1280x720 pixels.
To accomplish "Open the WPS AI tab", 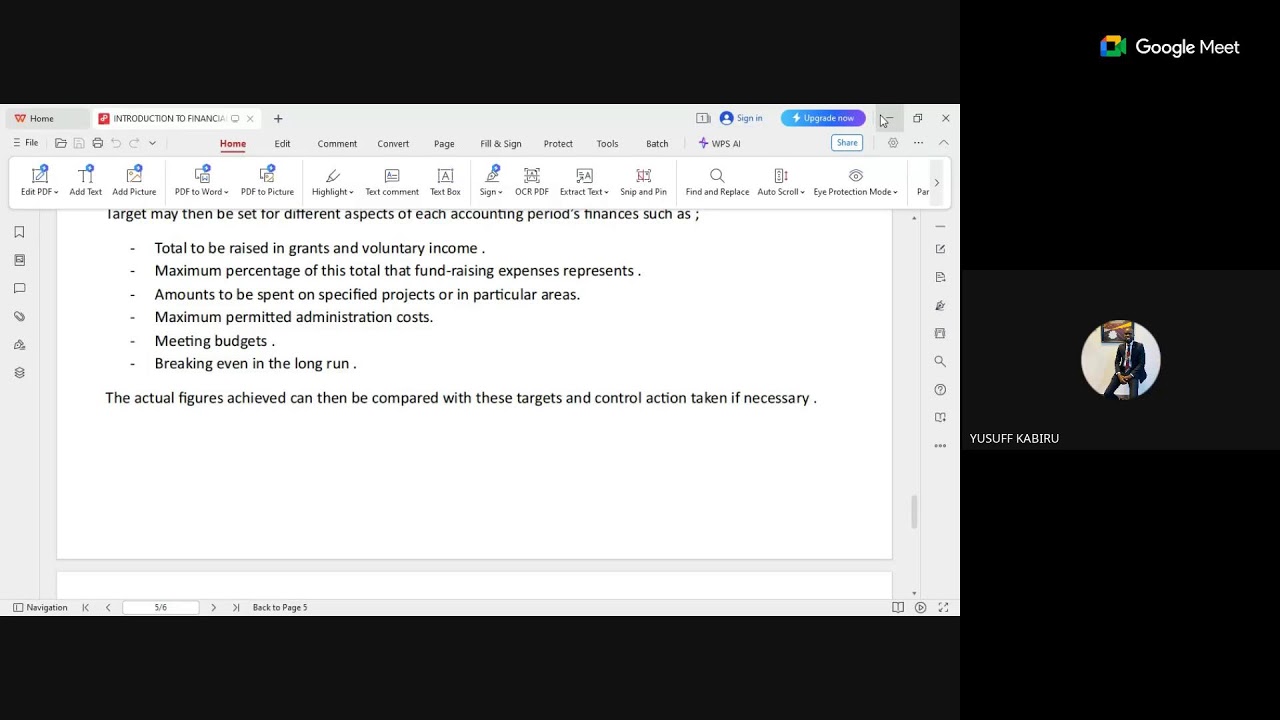I will [x=720, y=143].
